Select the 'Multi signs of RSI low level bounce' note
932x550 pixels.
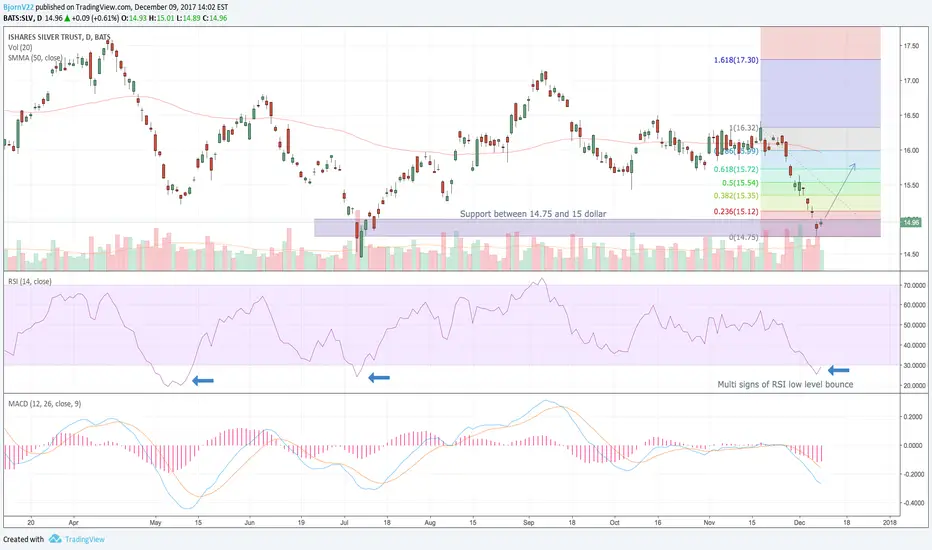coord(785,384)
